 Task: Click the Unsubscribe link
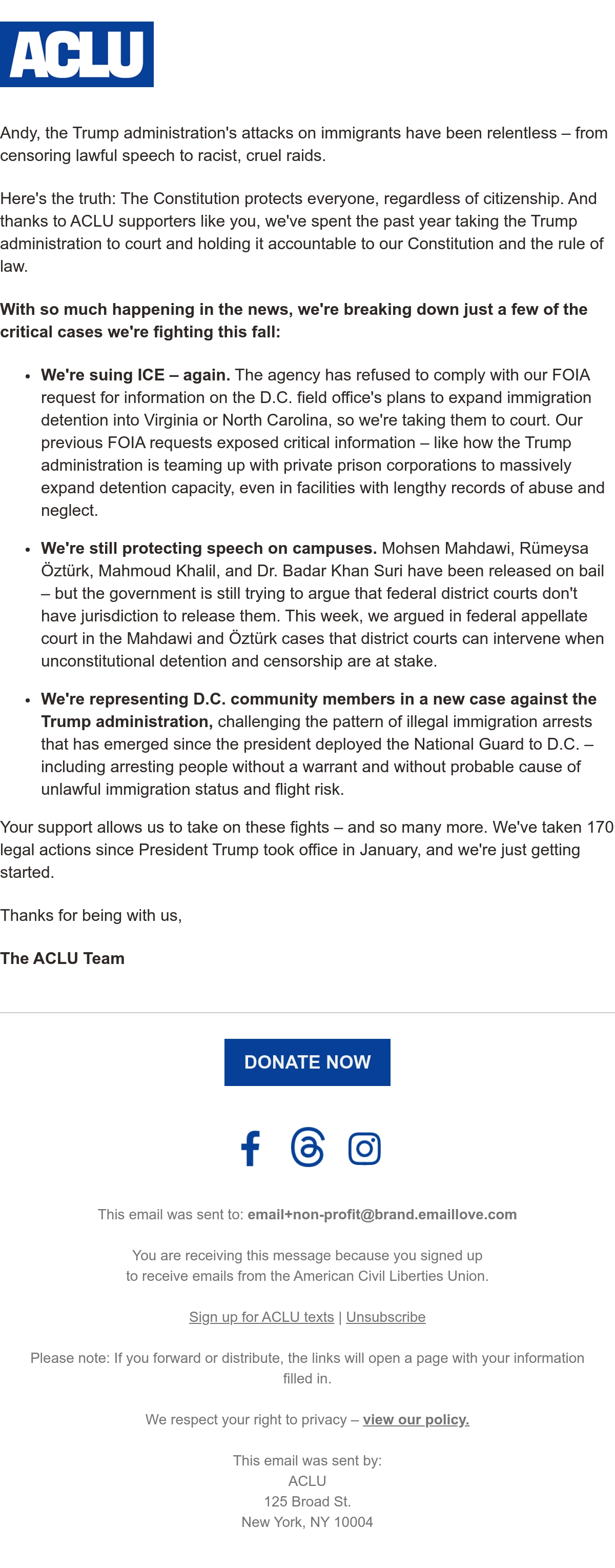tap(386, 1317)
